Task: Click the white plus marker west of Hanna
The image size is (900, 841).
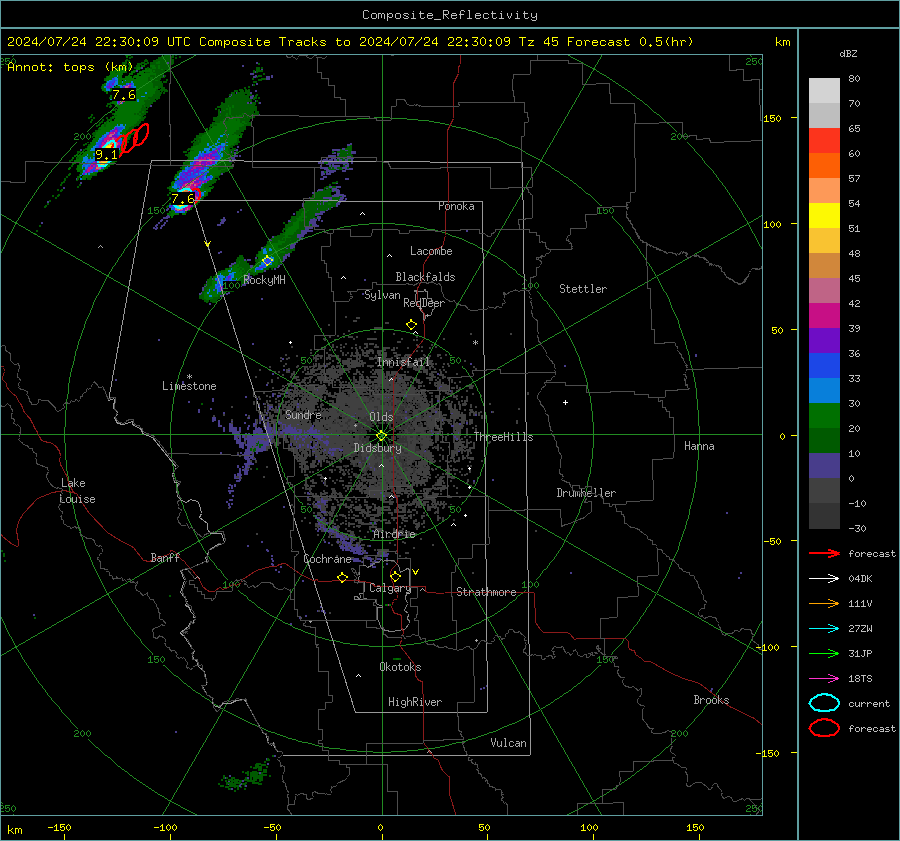Action: (565, 402)
